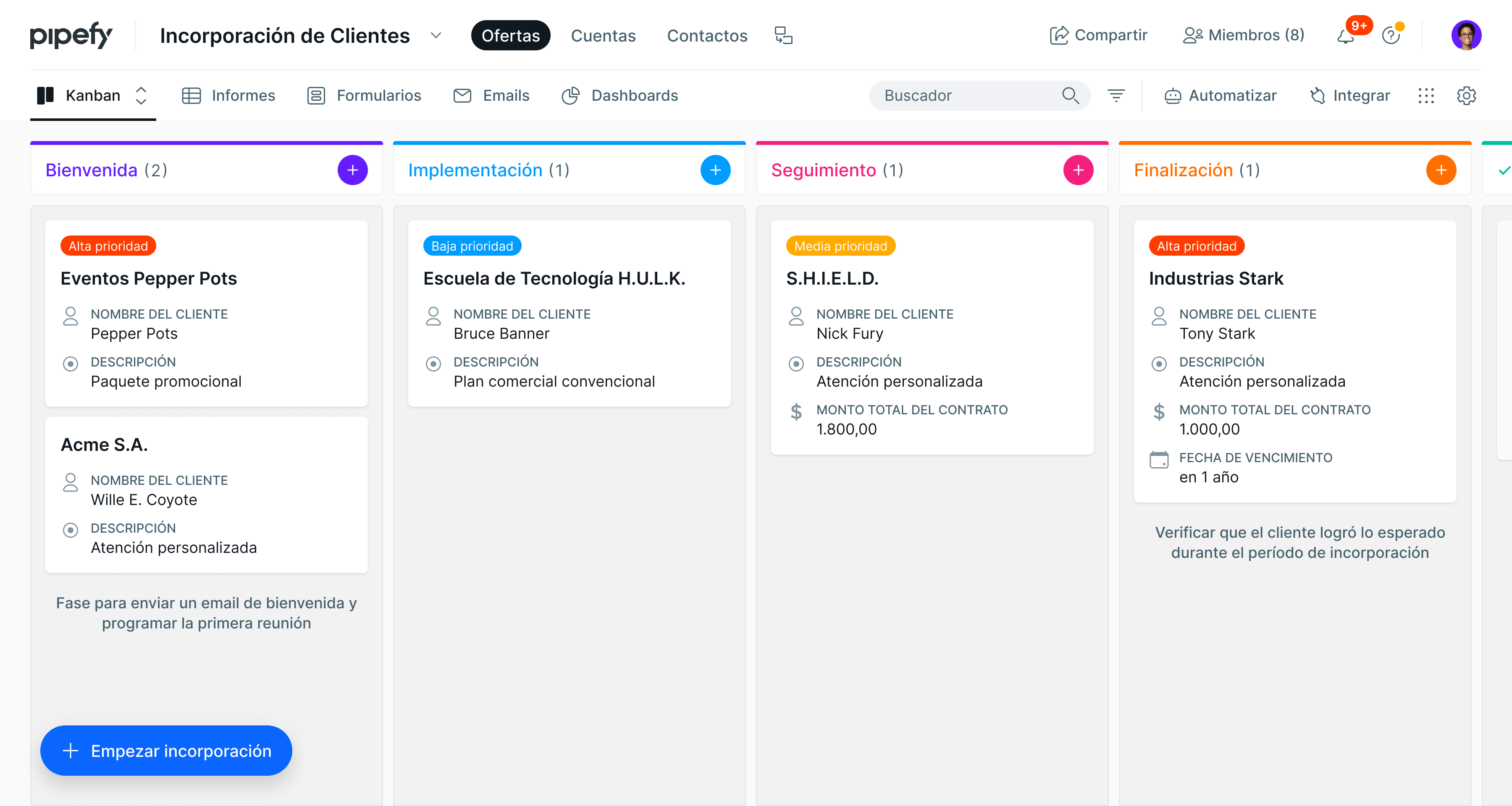Click the filter icon beside search
1512x806 pixels.
point(1116,96)
